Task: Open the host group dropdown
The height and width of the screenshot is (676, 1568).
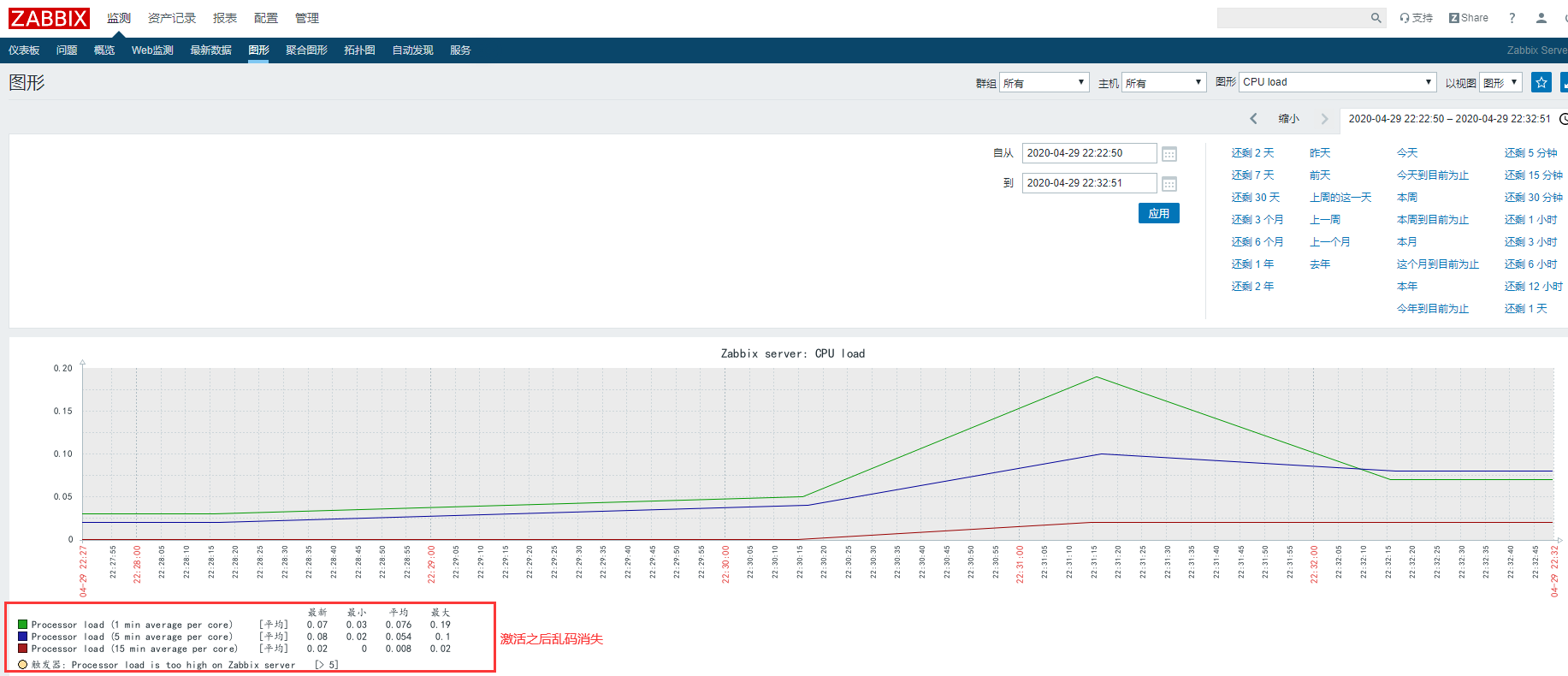Action: pos(1044,82)
